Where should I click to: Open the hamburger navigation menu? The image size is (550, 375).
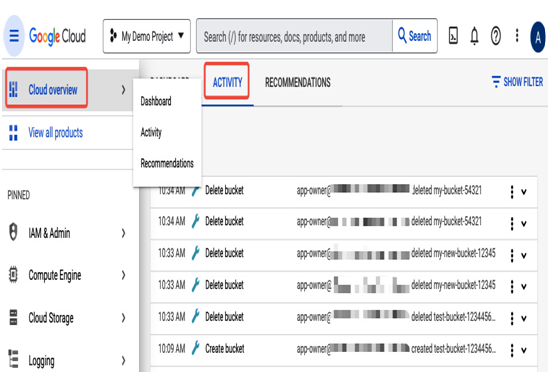[14, 36]
